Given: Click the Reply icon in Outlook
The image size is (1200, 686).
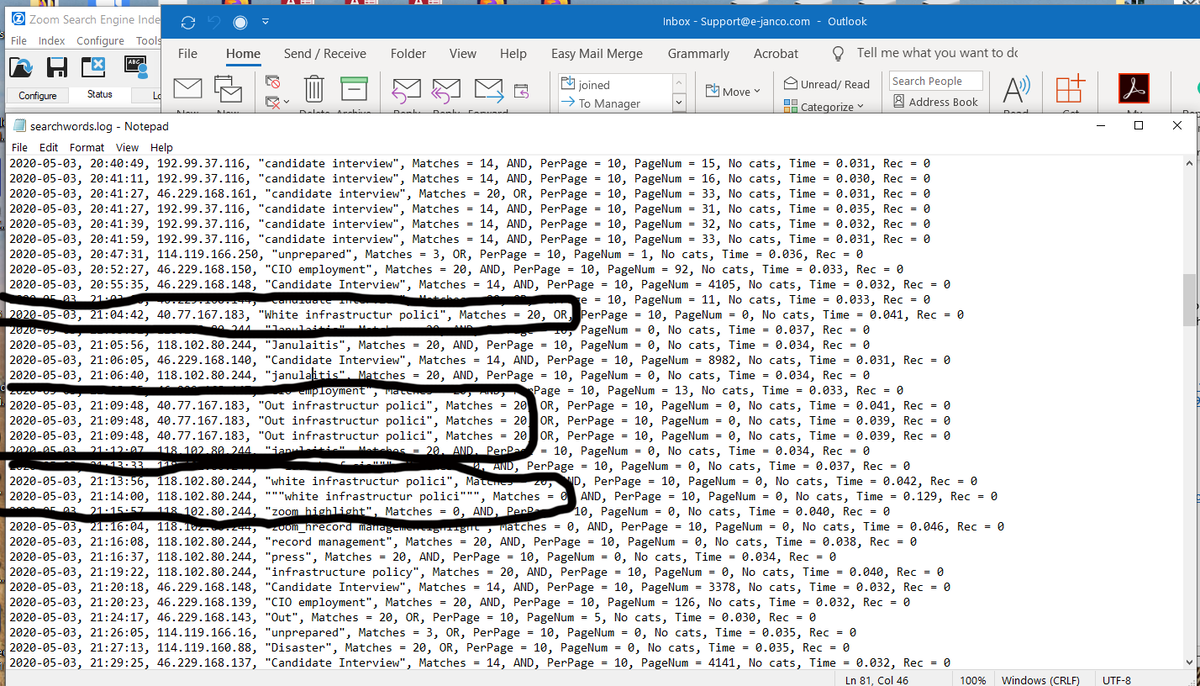Looking at the screenshot, I should 405,92.
